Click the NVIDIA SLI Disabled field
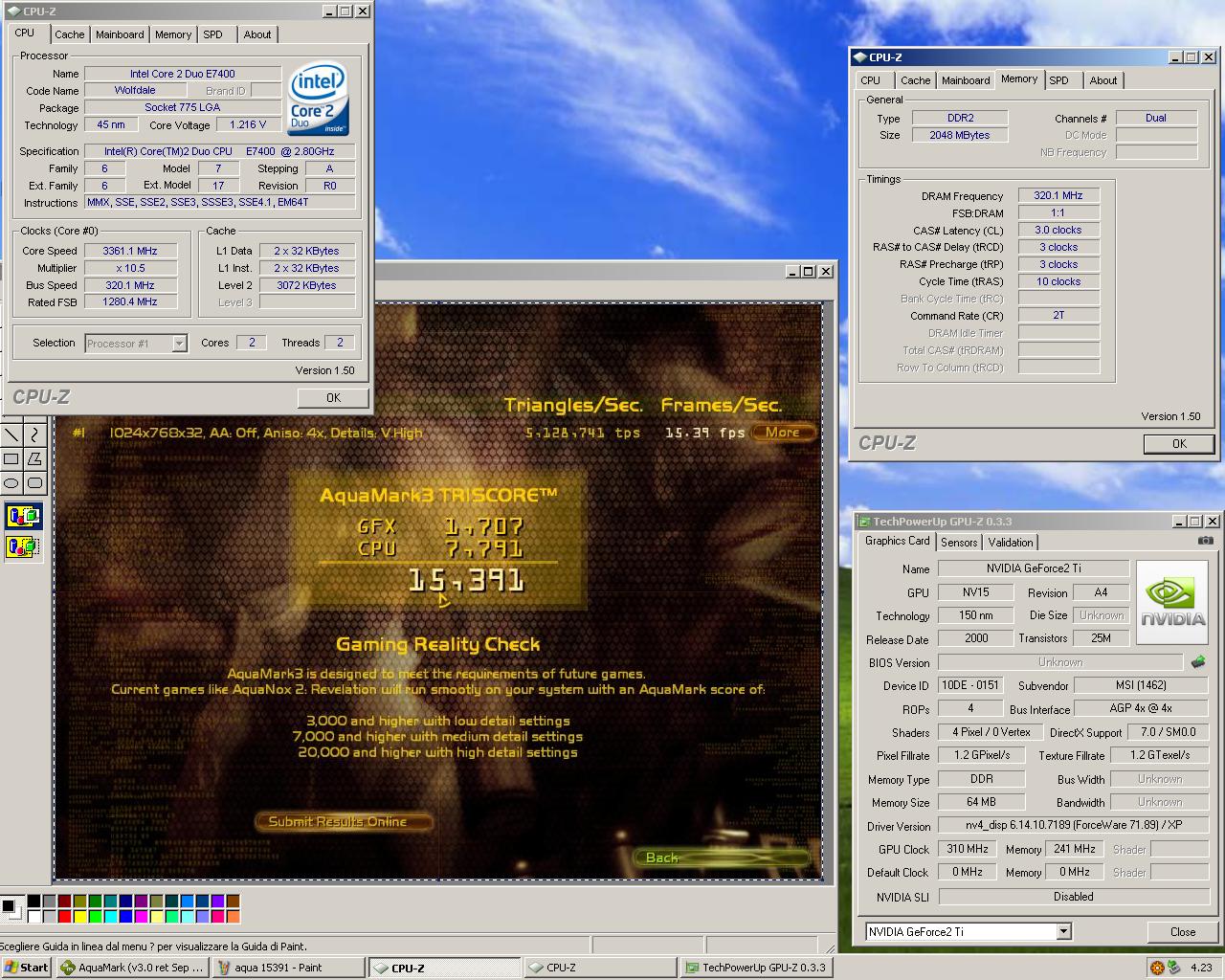Viewport: 1225px width, 980px height. point(1073,897)
